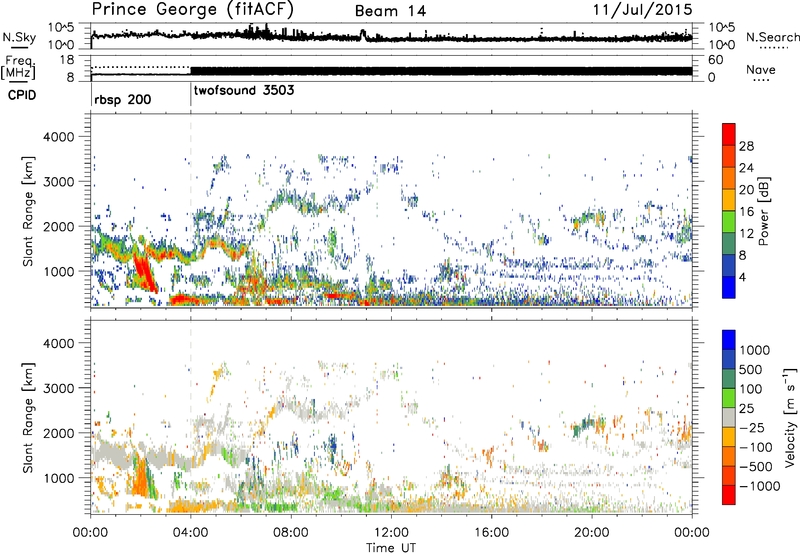Click the noise spike near 11:00 in sky-noise plot
Viewport: 800px width, 554px height.
(x=363, y=34)
